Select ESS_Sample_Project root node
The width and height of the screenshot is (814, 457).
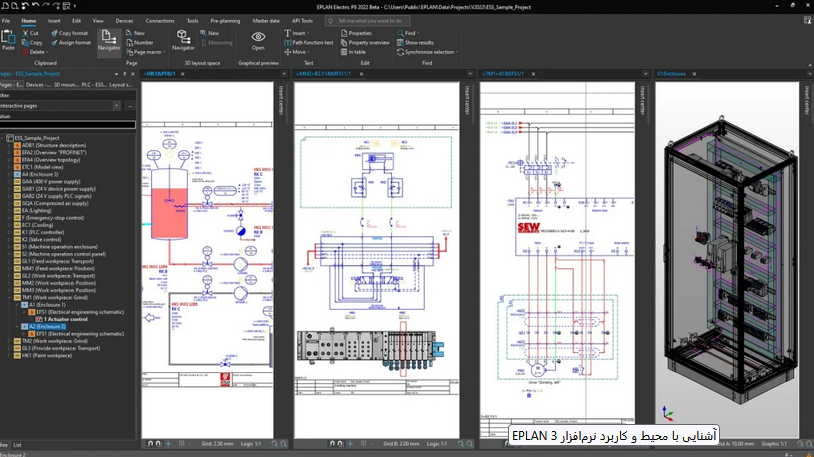point(36,138)
